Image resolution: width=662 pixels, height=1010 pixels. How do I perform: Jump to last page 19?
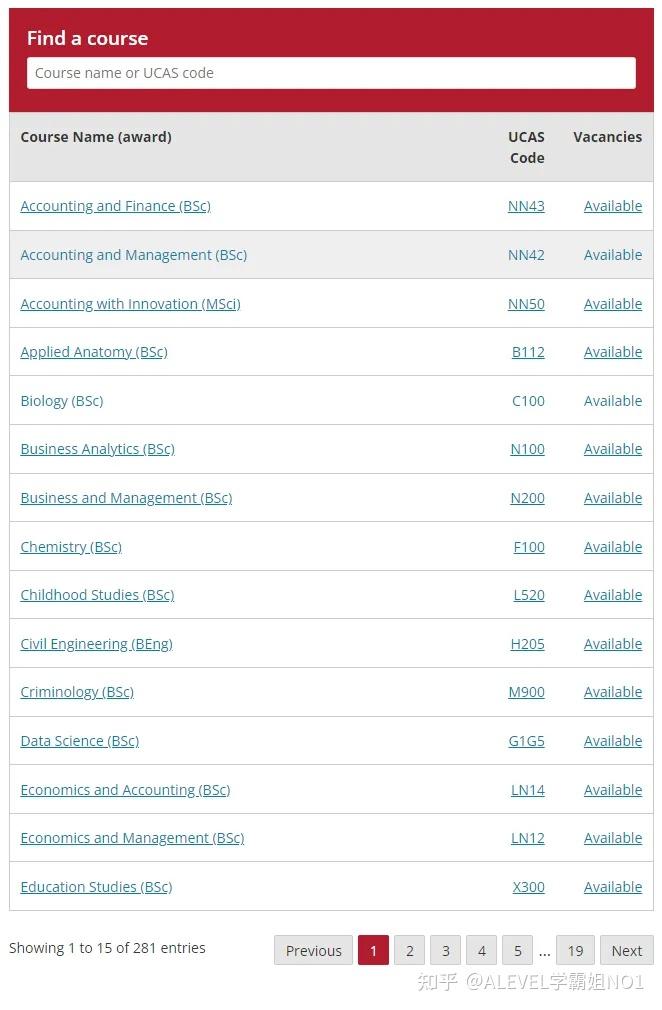pos(575,951)
